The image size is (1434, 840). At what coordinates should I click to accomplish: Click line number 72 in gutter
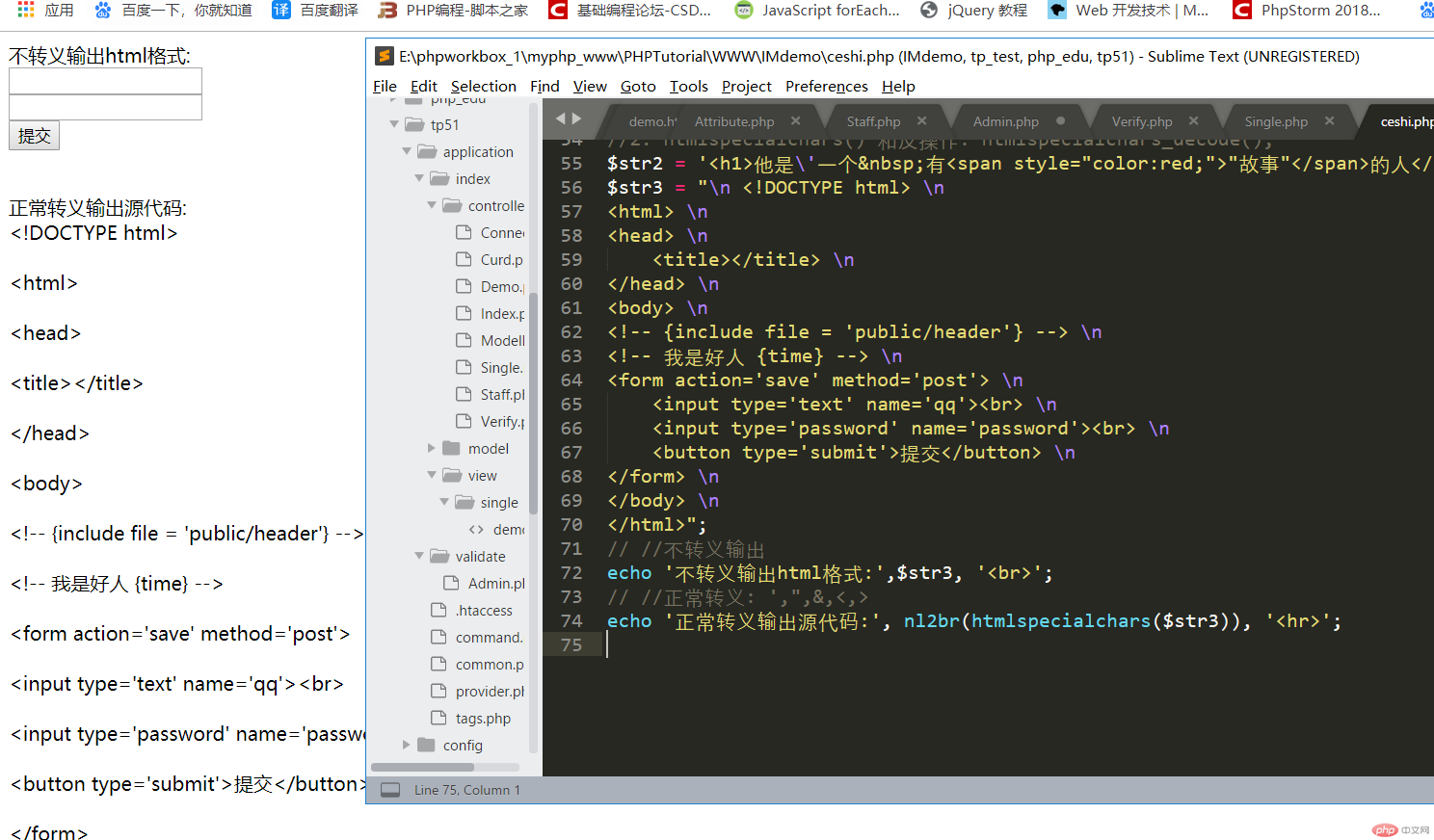click(571, 572)
